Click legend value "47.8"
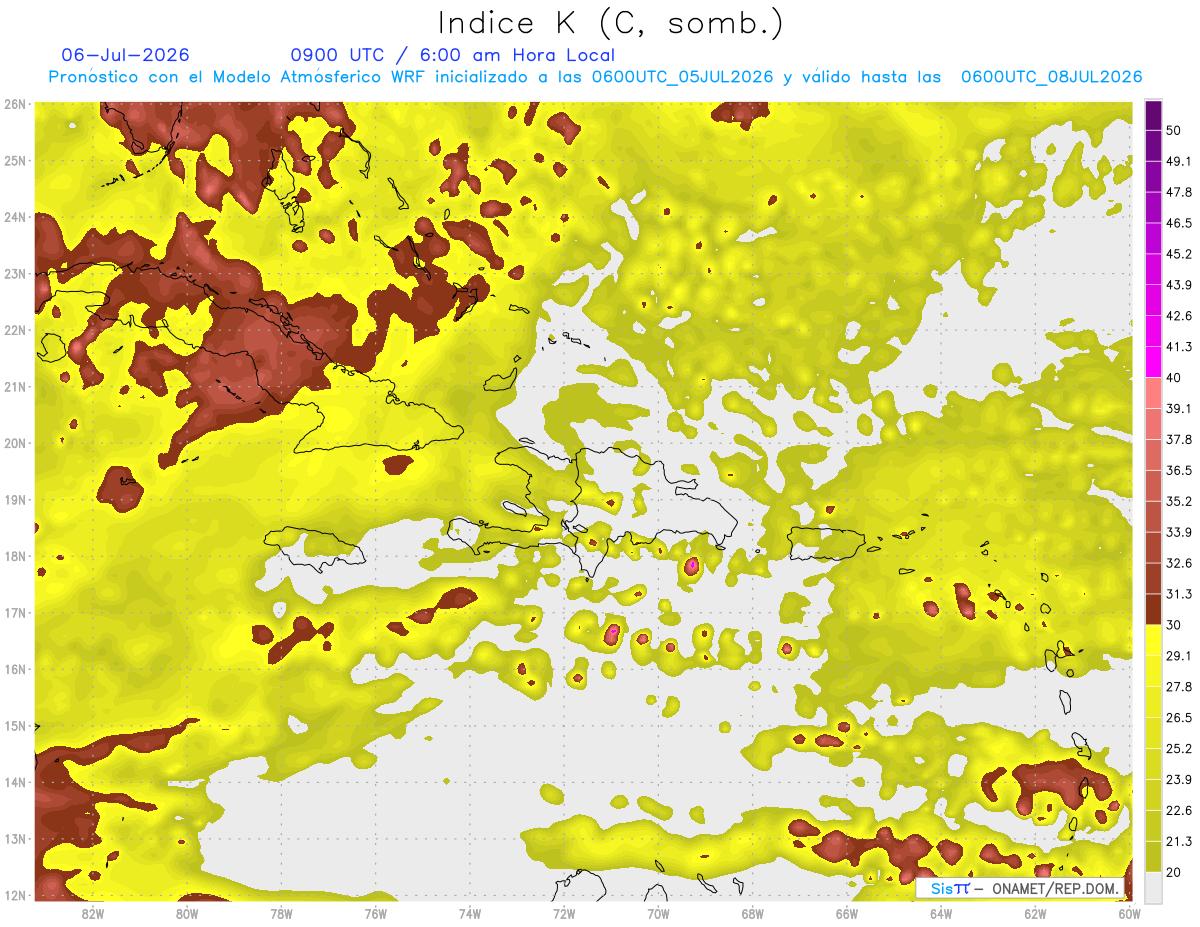Image resolution: width=1200 pixels, height=927 pixels. pos(1178,192)
